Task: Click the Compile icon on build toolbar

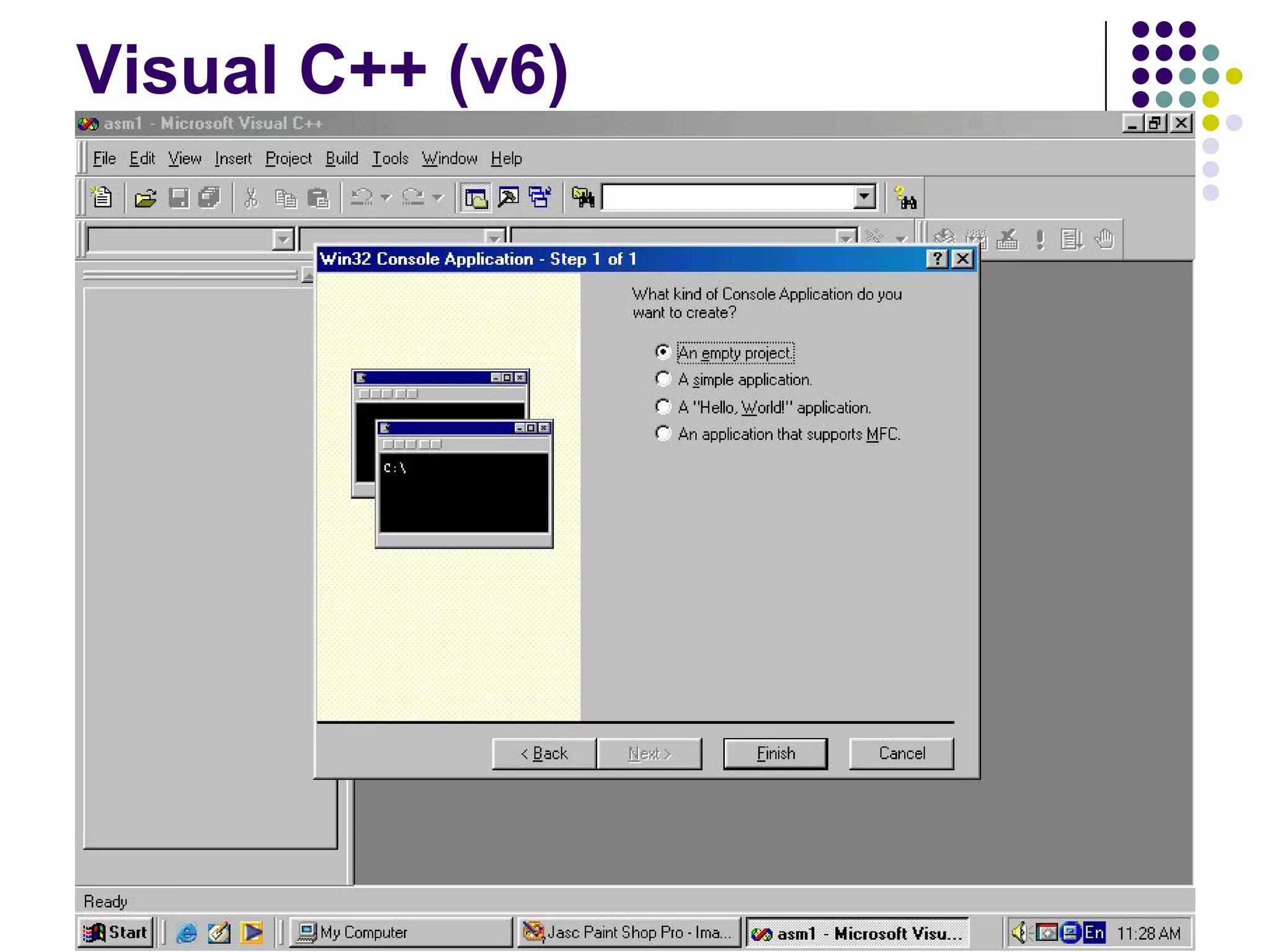Action: pos(944,239)
